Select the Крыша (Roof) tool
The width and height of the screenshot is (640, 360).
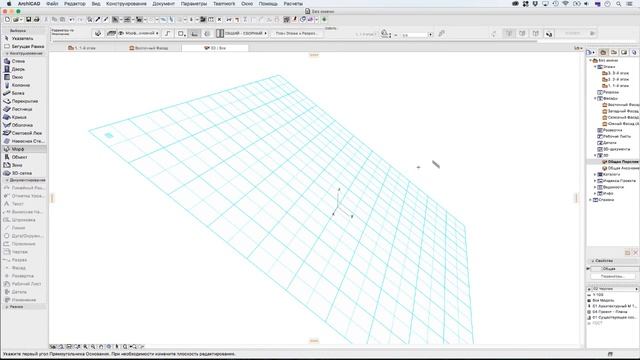click(19, 117)
